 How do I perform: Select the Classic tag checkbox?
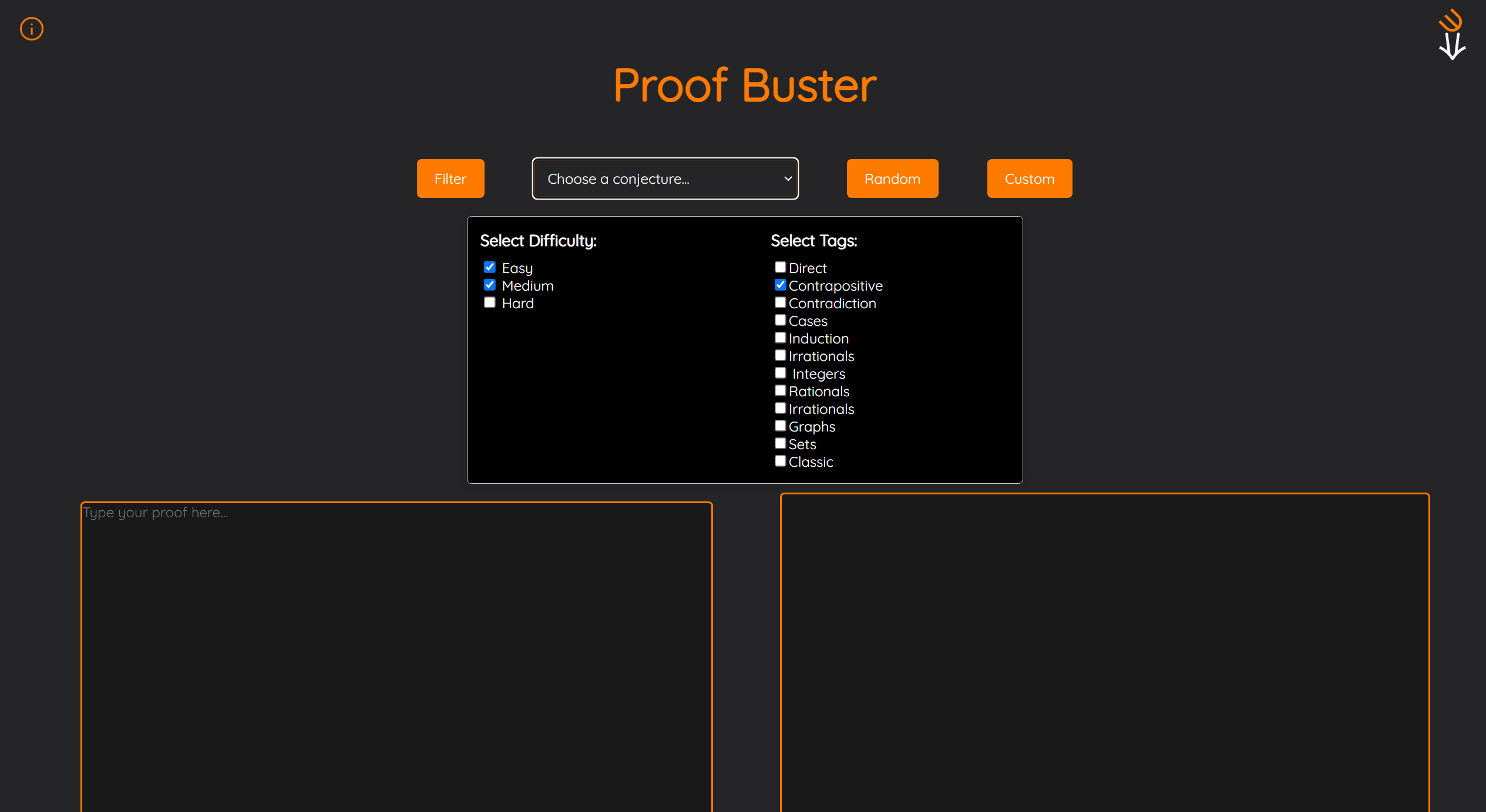[x=780, y=461]
